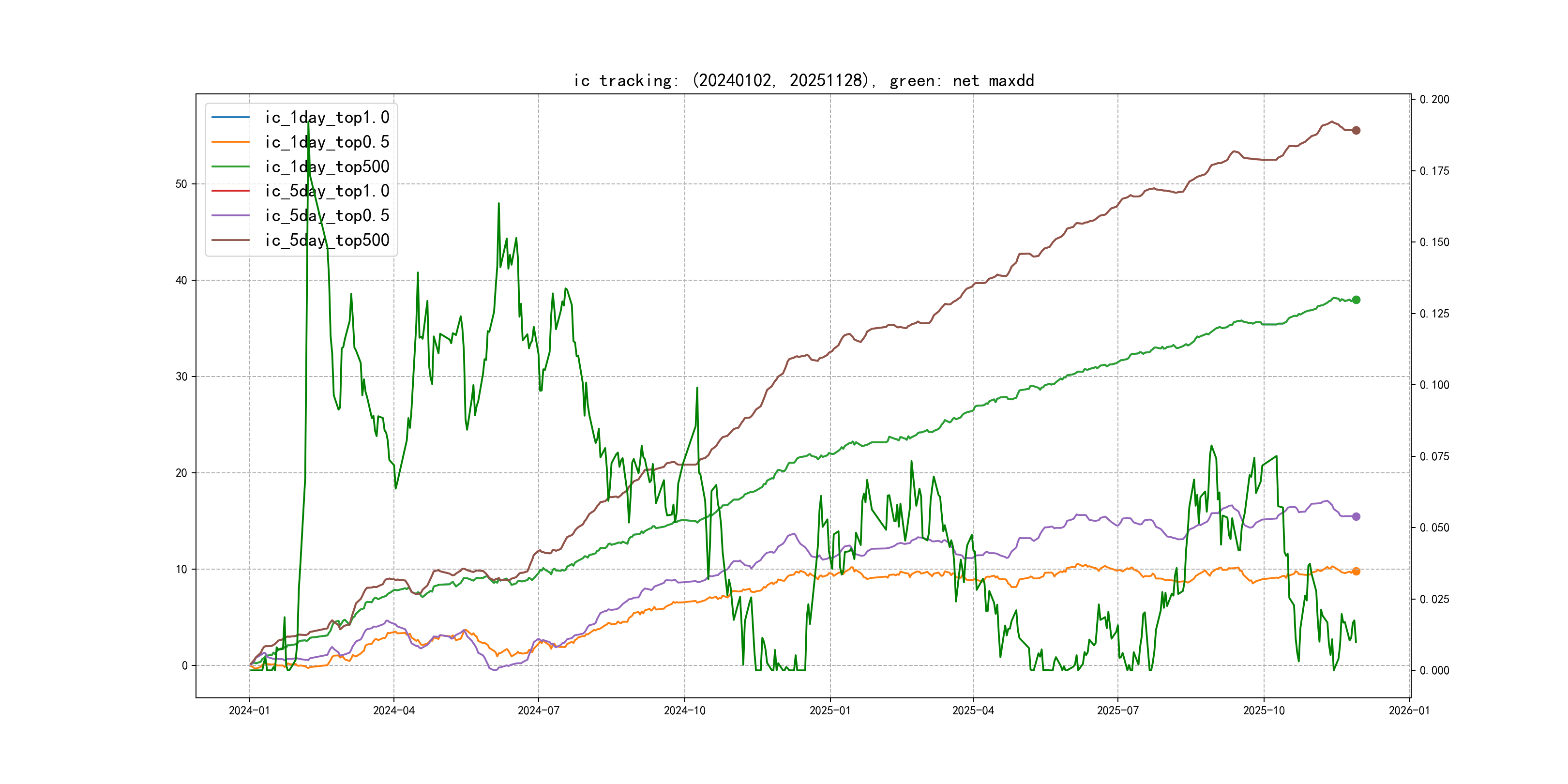Click the purple line swatch in legend
Screen dimensions: 1568x784
tap(230, 215)
